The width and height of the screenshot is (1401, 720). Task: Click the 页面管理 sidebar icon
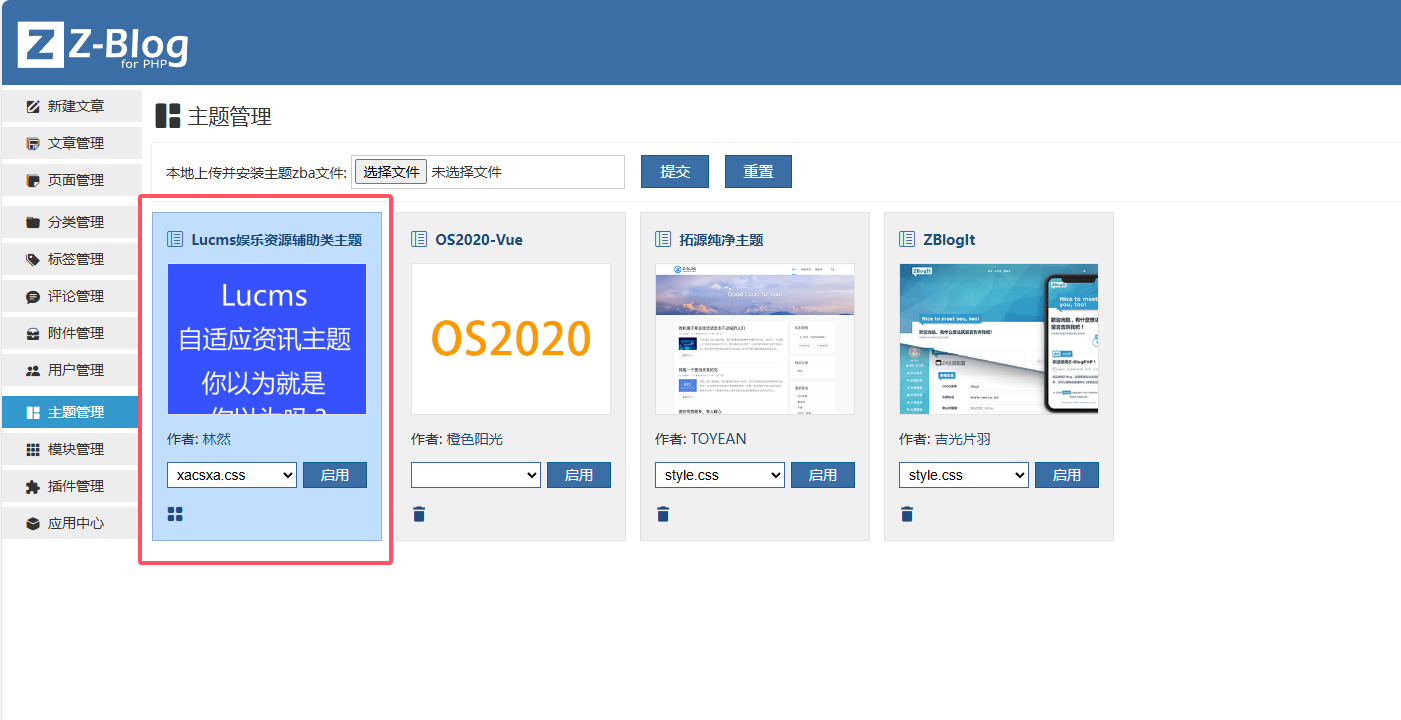pos(33,180)
